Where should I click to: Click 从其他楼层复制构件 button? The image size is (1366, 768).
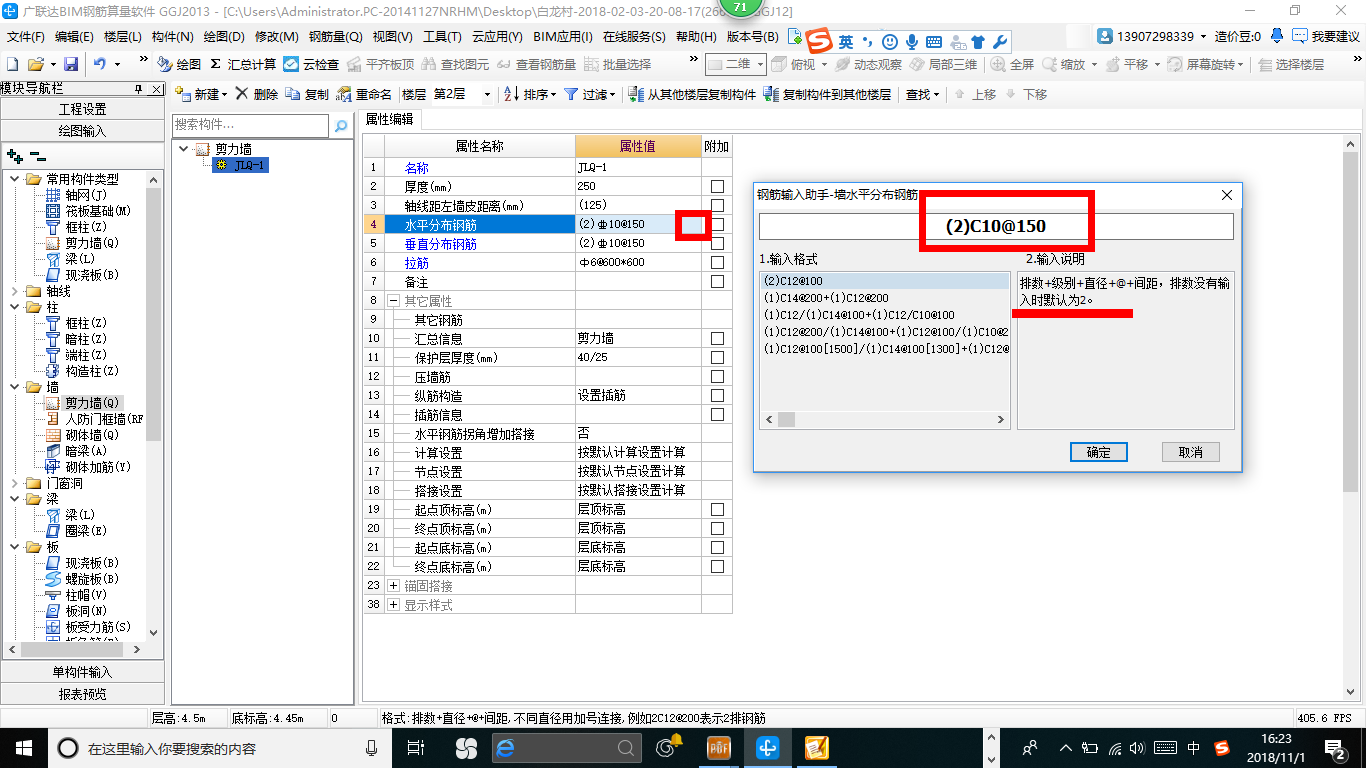click(x=693, y=94)
